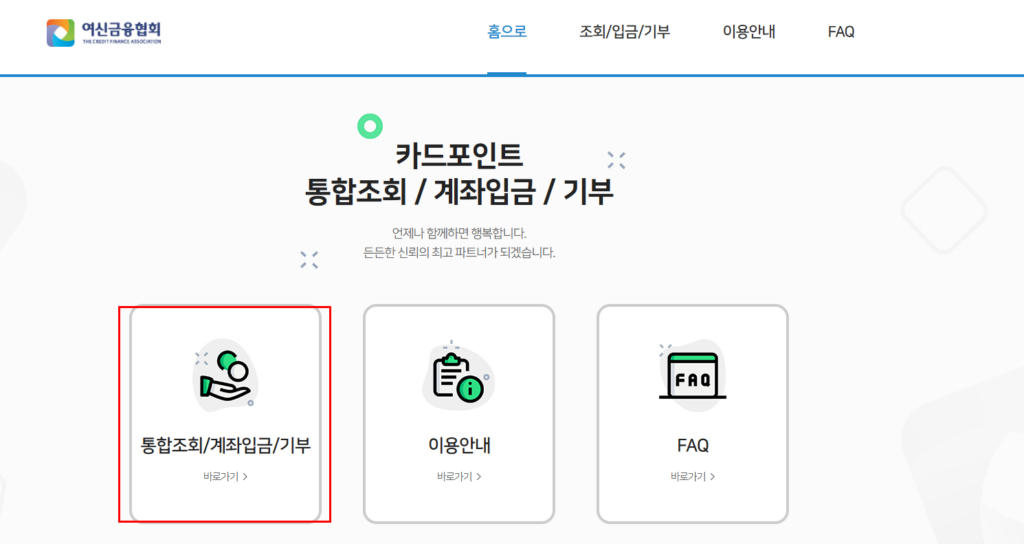1024x544 pixels.
Task: Click the sparkle mark left of subtitle text
Action: pos(309,259)
